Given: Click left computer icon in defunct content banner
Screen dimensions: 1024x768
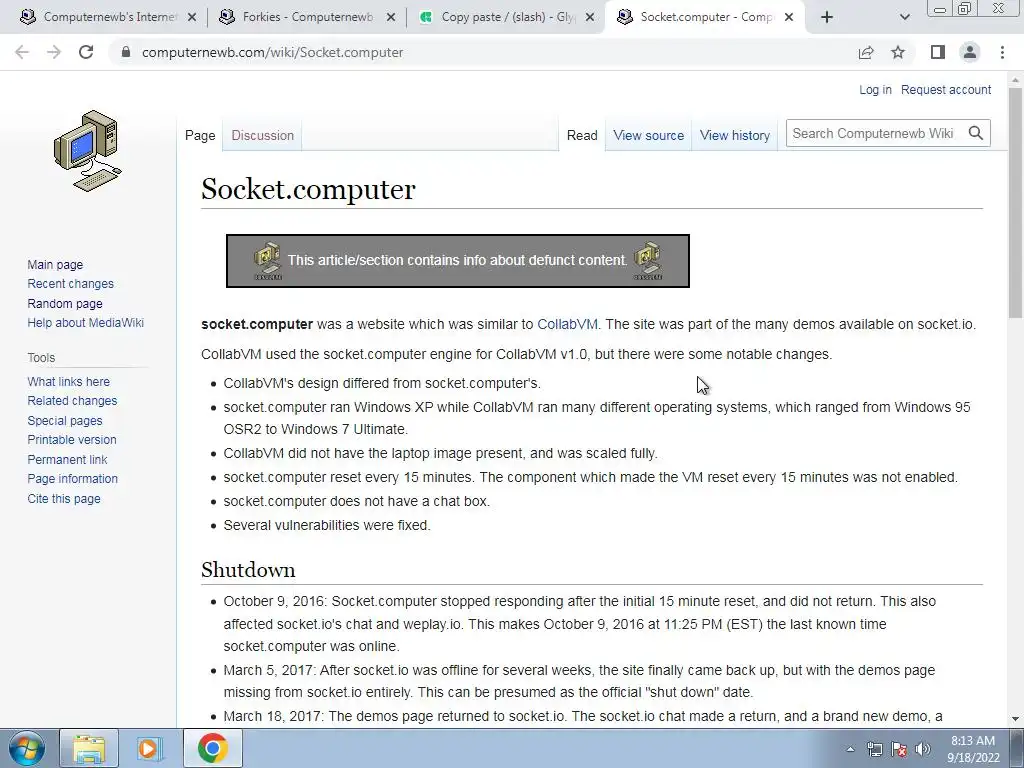Looking at the screenshot, I should [x=267, y=261].
